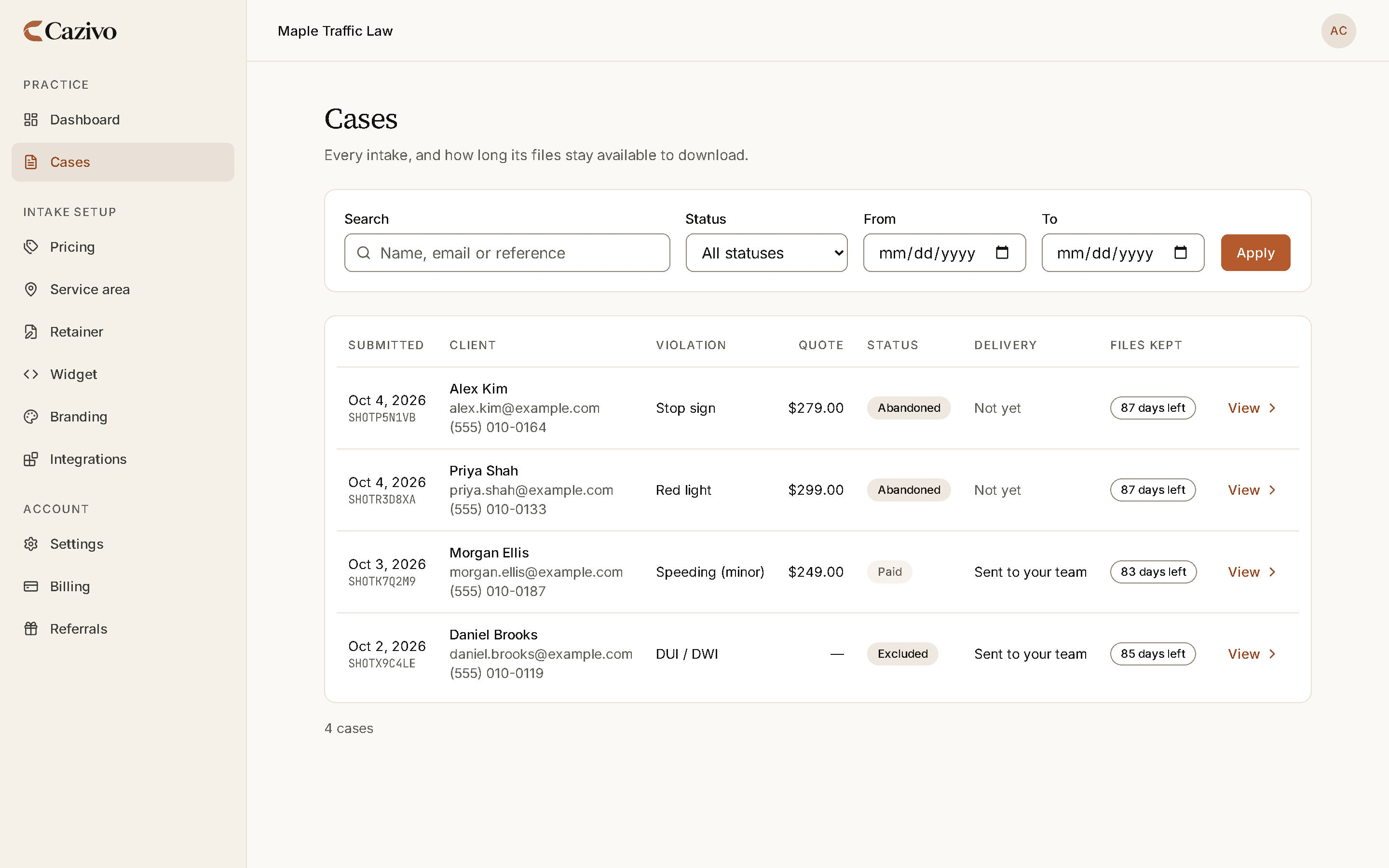Screen dimensions: 1389x868
Task: Open the Service area menu item
Action: pyautogui.click(x=123, y=289)
